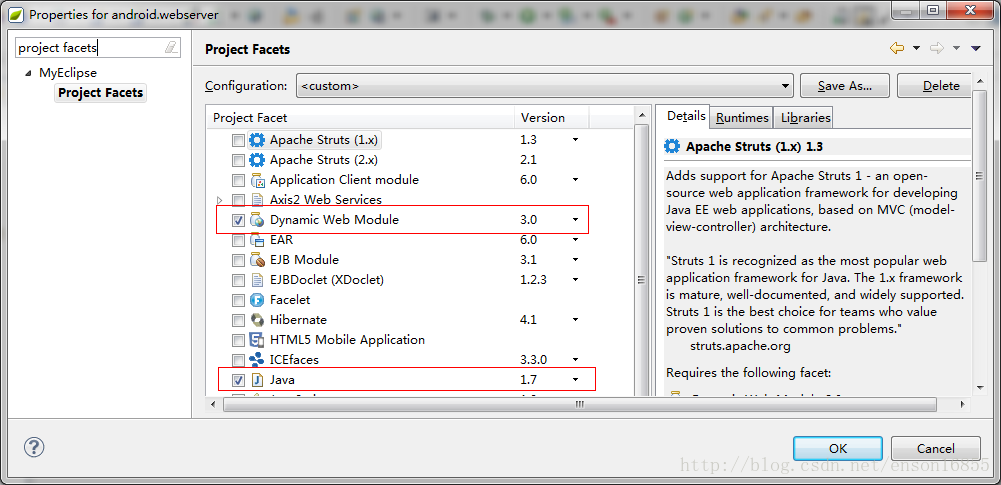Click the Save As... button
The image size is (1001, 485).
point(845,86)
